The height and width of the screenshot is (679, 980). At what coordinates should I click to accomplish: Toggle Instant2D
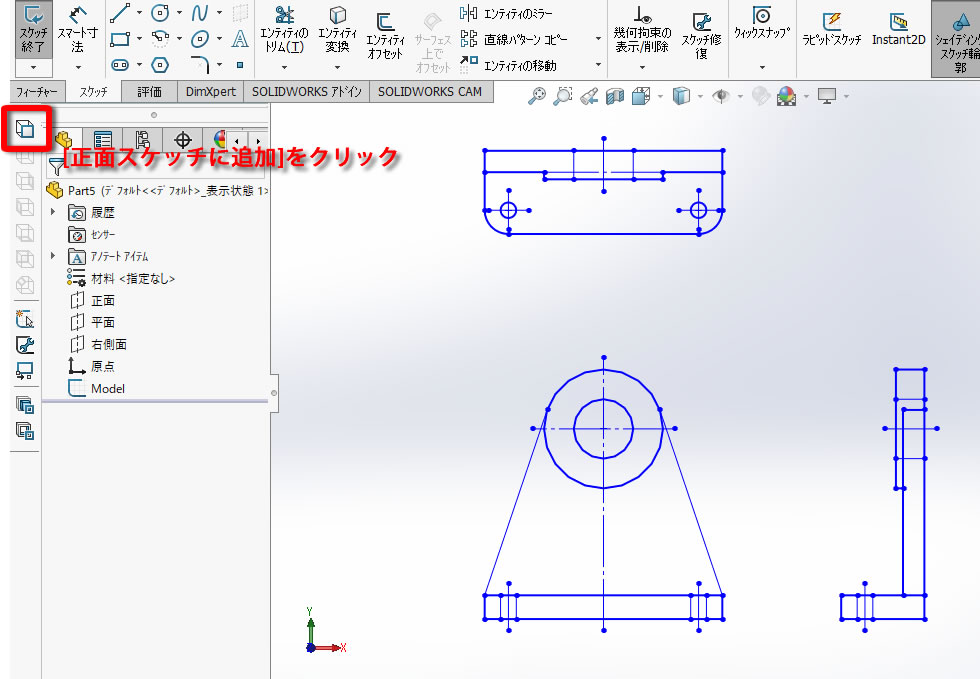898,29
